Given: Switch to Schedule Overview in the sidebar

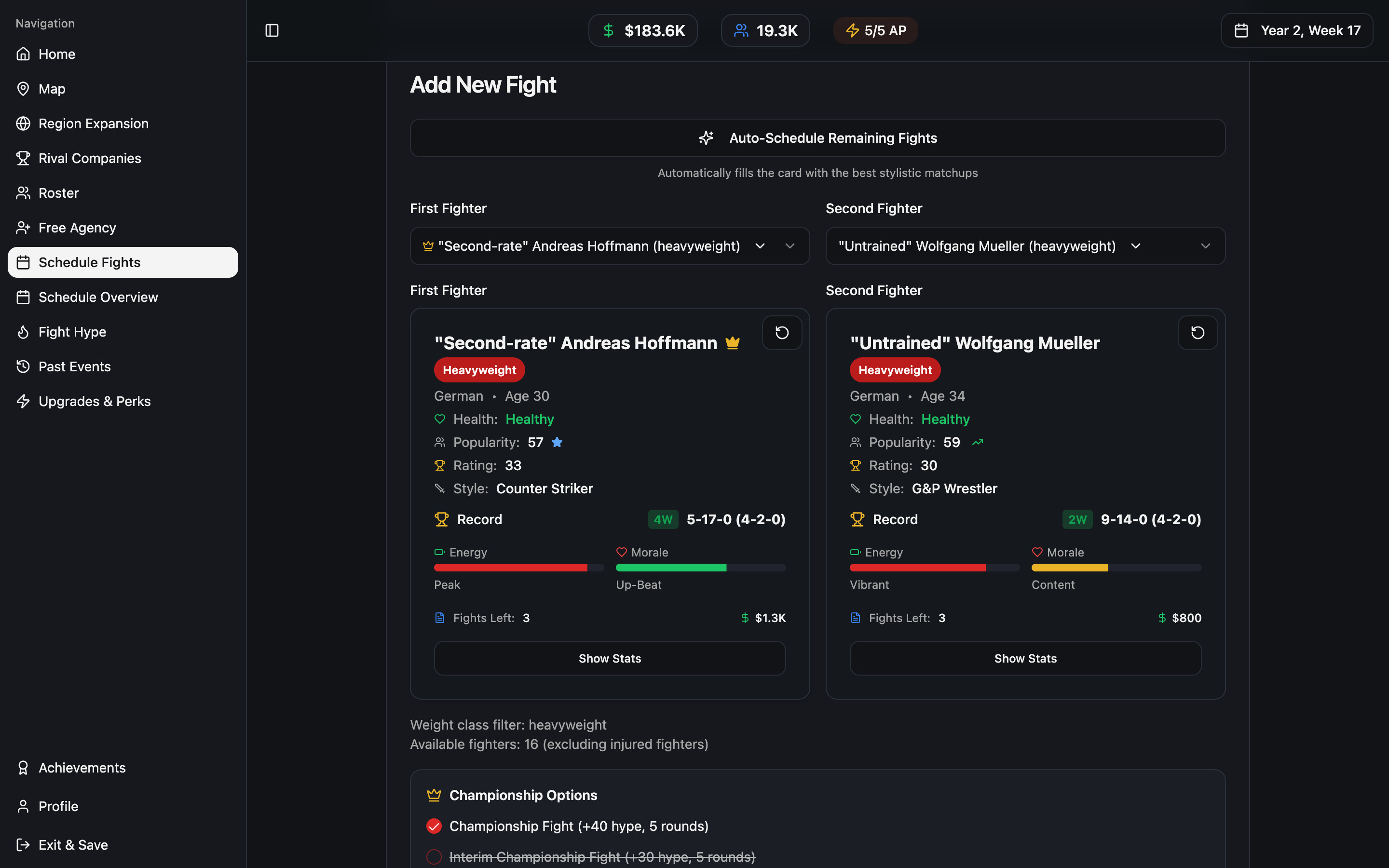Looking at the screenshot, I should (x=98, y=297).
